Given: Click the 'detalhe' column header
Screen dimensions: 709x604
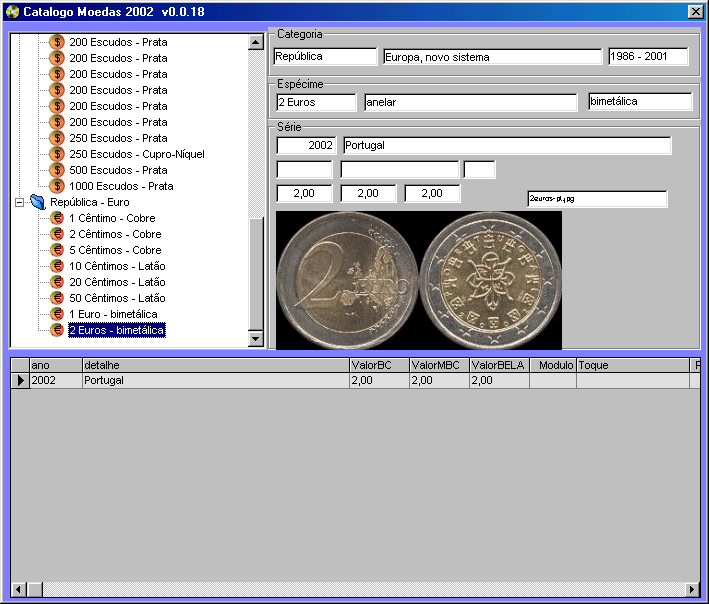Looking at the screenshot, I should pyautogui.click(x=216, y=365).
